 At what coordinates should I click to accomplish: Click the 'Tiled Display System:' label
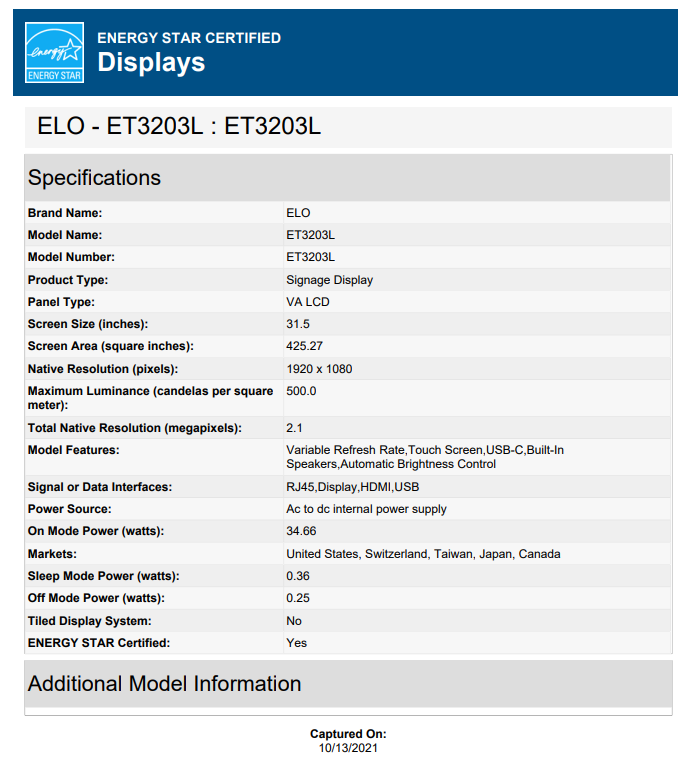[89, 621]
